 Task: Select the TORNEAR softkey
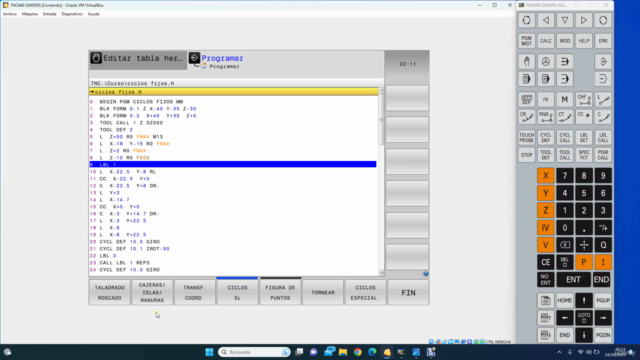coord(323,293)
